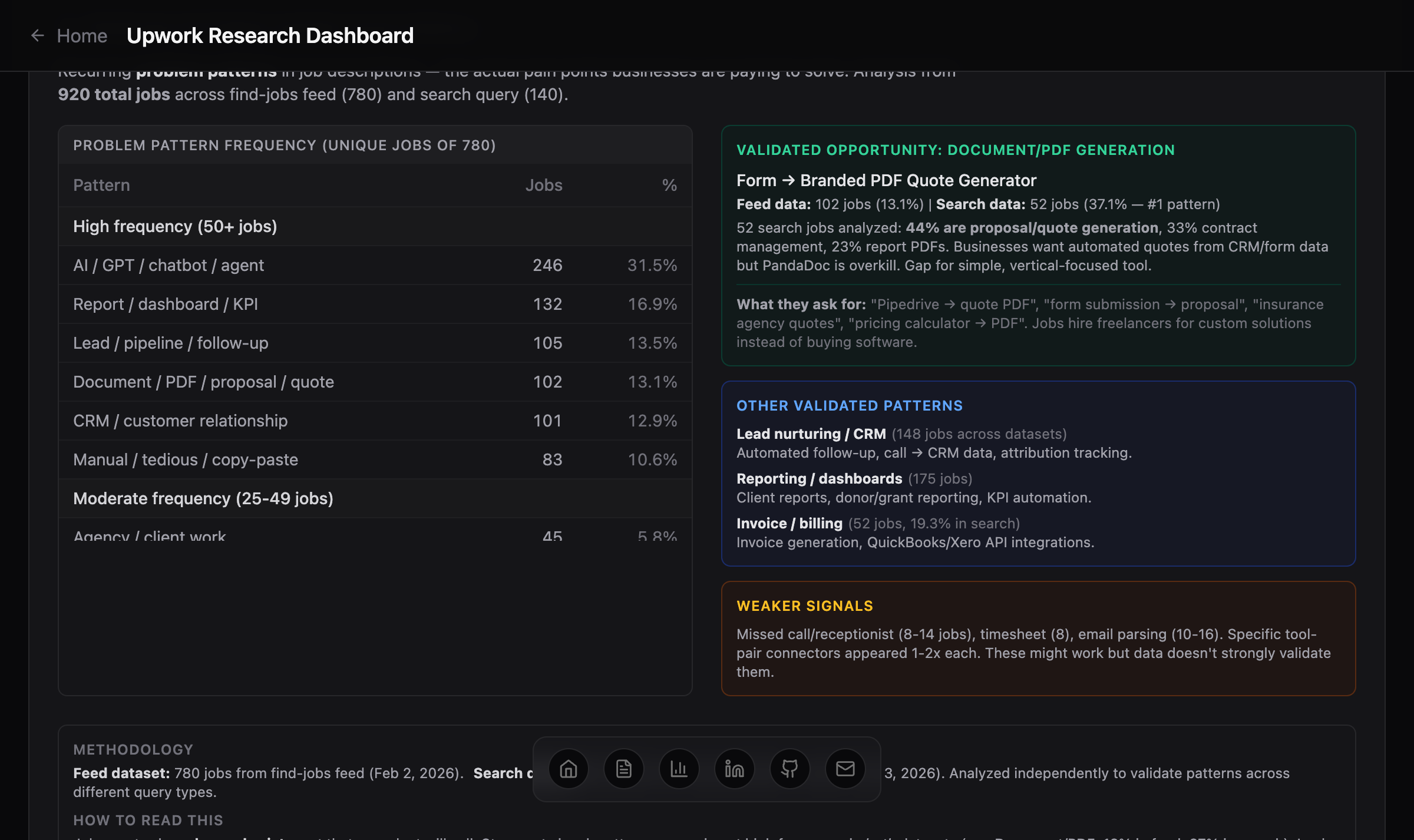Open the document page icon in dock
The height and width of the screenshot is (840, 1414).
pos(623,769)
